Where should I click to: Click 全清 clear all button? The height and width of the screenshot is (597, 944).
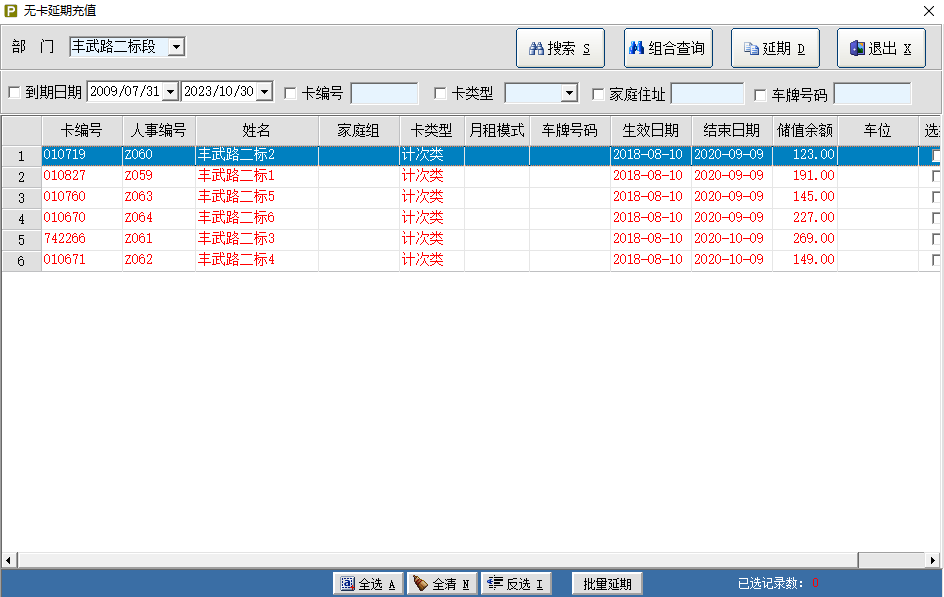point(442,584)
